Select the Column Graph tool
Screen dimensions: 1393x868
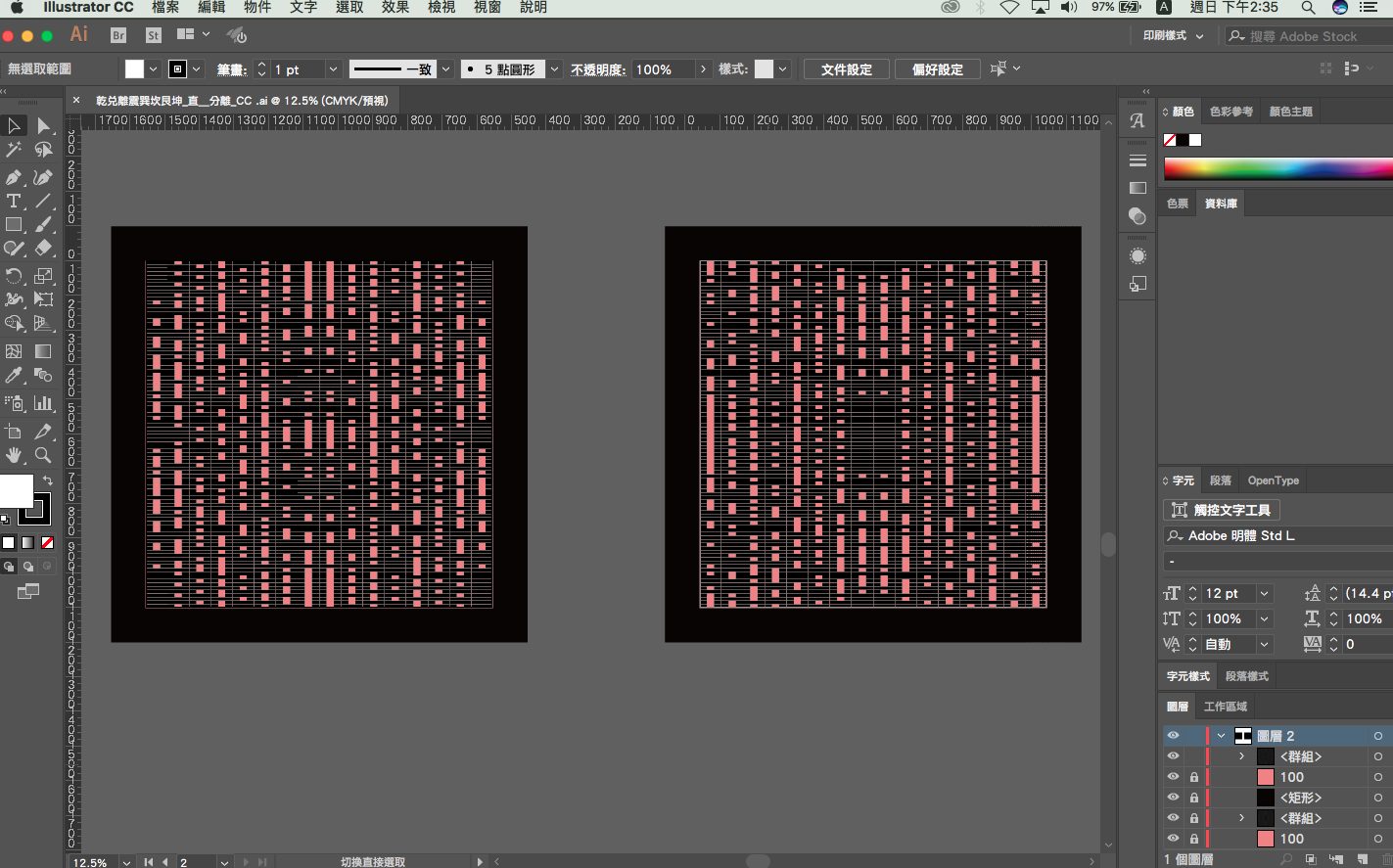tap(43, 403)
